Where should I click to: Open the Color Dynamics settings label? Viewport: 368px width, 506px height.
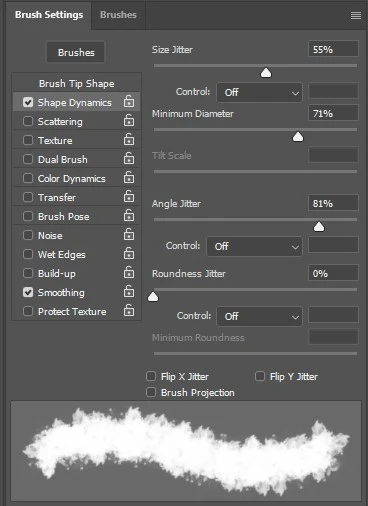[x=72, y=178]
